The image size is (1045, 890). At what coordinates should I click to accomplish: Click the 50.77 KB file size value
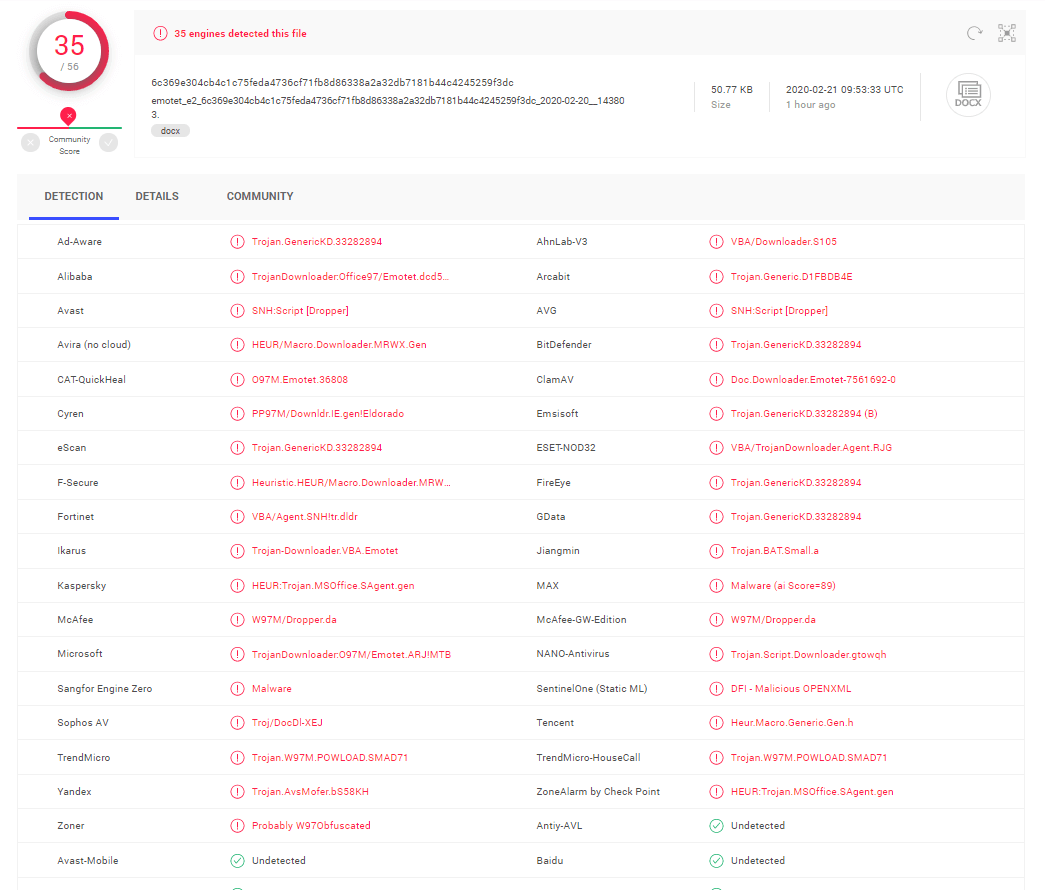pos(732,89)
